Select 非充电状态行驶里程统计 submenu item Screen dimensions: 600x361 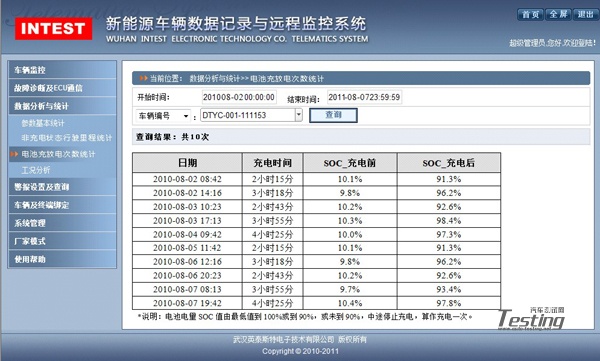click(x=67, y=138)
